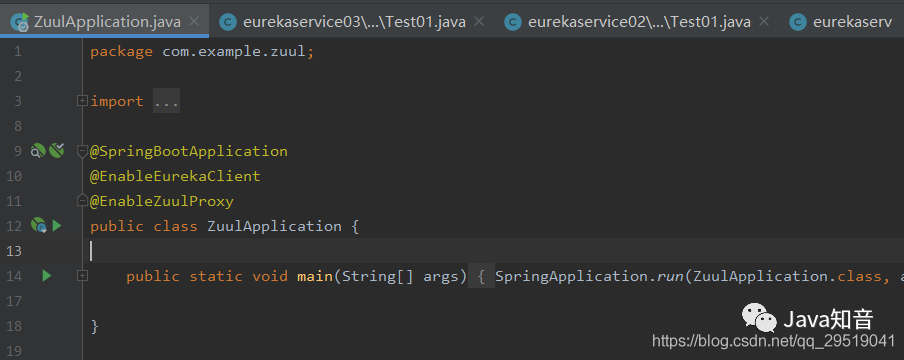Click the Spring bean gutter icon on line 12

39,226
